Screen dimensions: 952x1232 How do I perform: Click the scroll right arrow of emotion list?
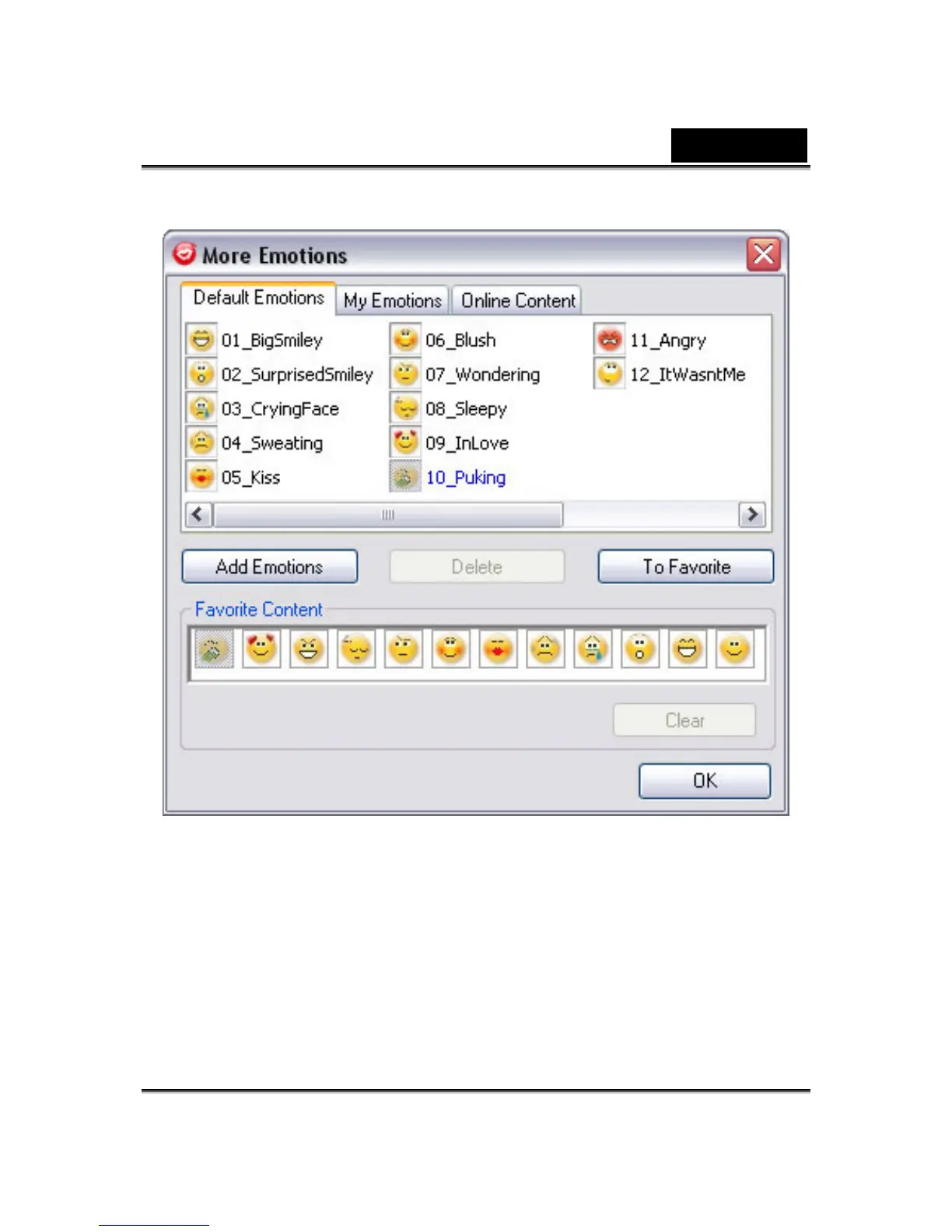(752, 515)
